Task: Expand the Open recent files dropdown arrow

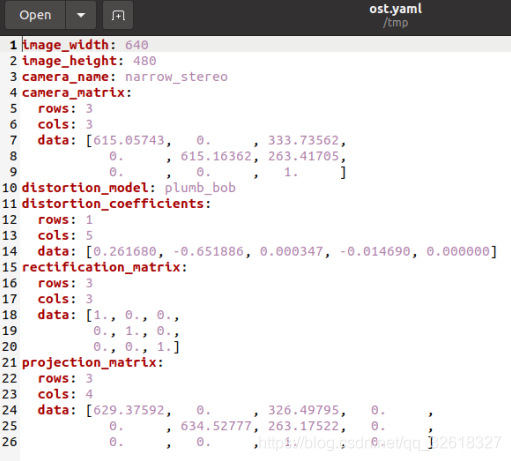Action: [x=81, y=15]
